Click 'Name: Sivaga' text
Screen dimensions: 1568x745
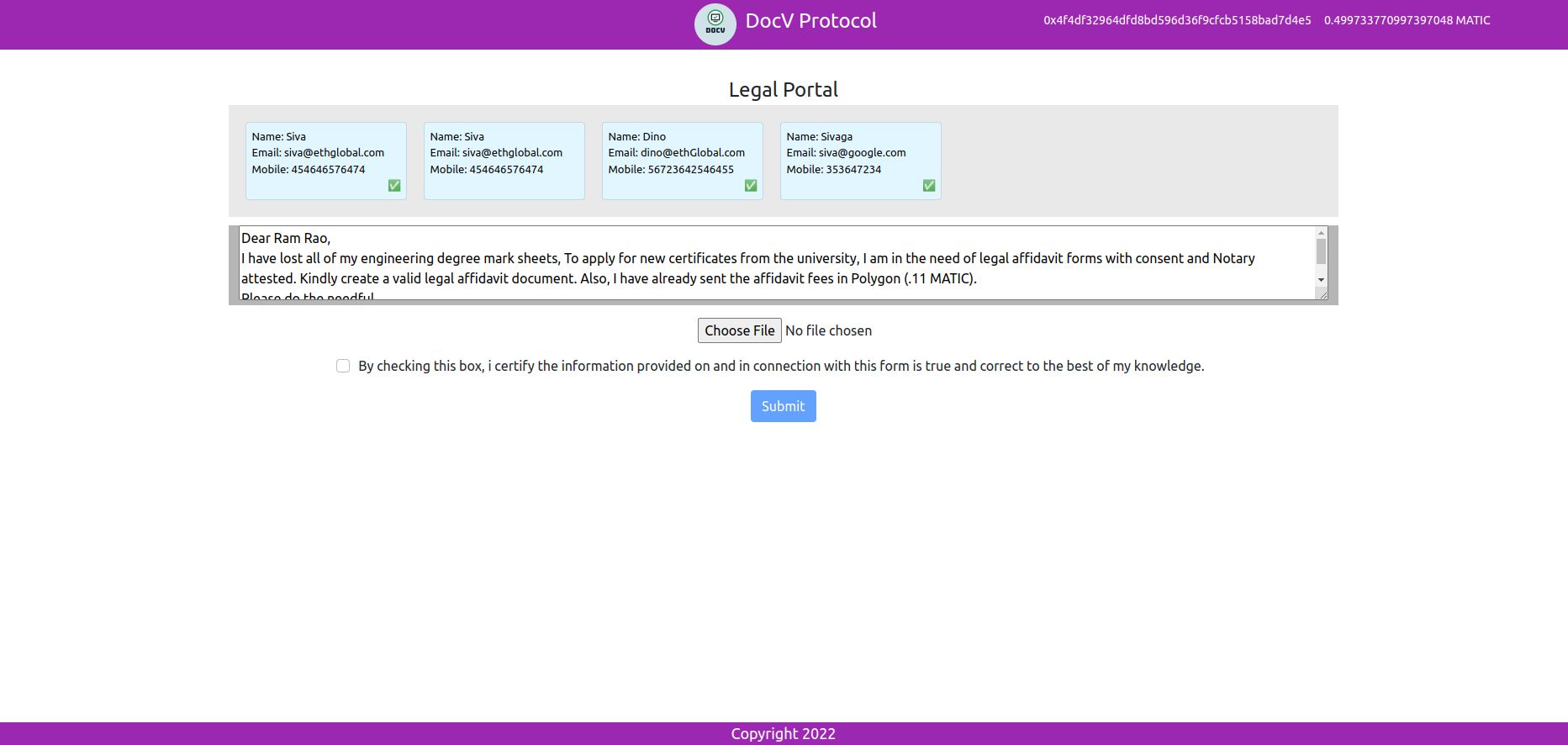[x=820, y=136]
